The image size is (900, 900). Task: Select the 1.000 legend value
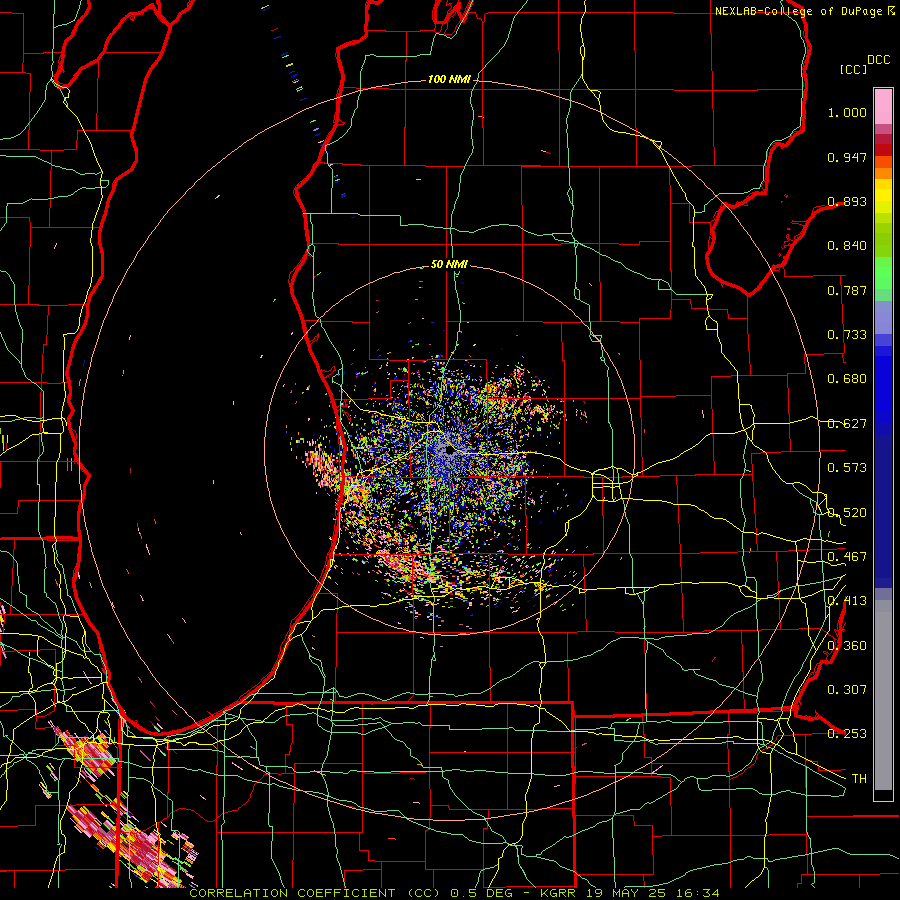tap(847, 112)
